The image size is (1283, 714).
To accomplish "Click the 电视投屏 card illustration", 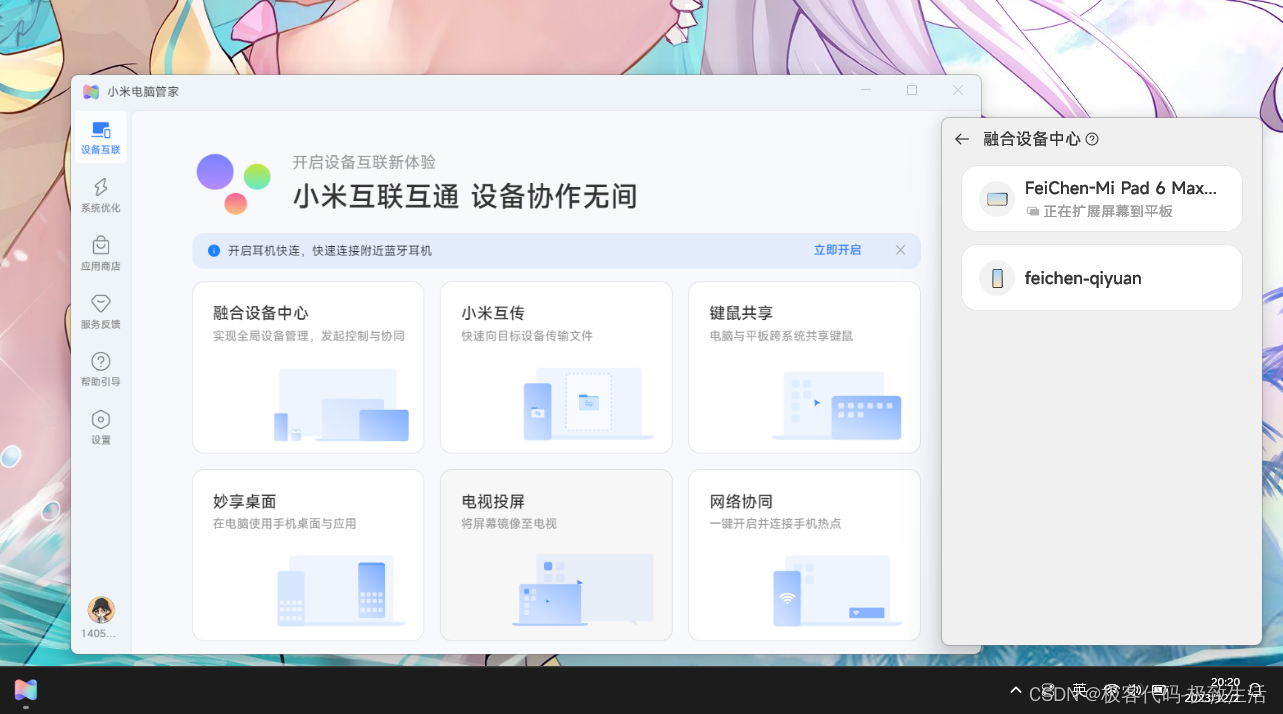I will point(583,590).
